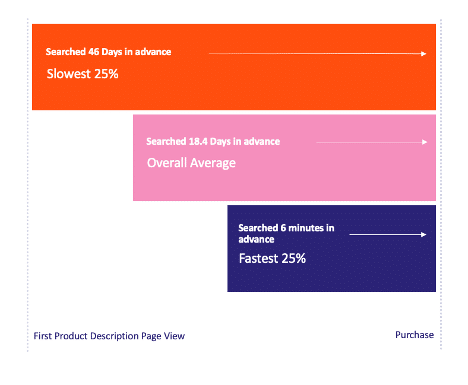Click the 'Searched 46 Days in advance' text
Image resolution: width=468 pixels, height=385 pixels.
tap(108, 52)
